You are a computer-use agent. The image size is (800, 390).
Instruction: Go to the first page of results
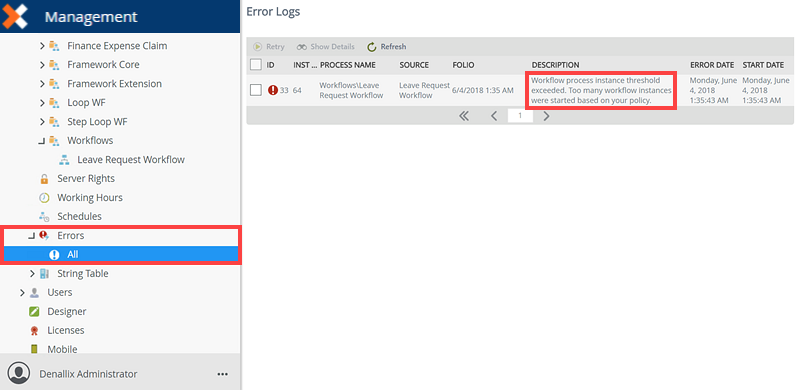[464, 116]
